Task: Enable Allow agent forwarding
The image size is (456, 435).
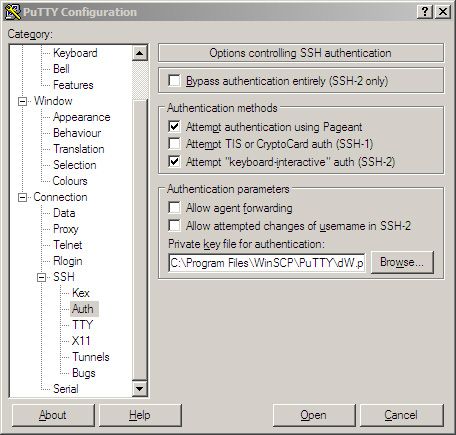Action: (175, 208)
